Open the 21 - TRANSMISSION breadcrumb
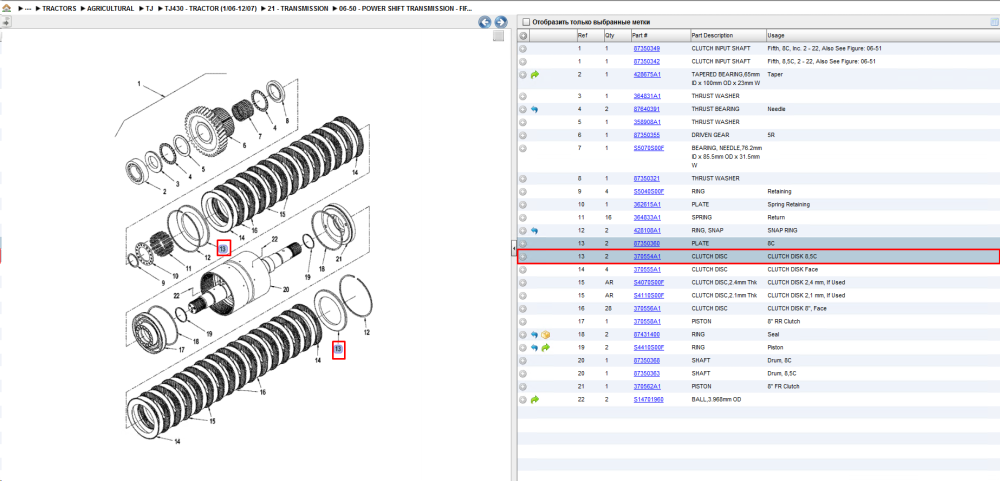 [298, 9]
